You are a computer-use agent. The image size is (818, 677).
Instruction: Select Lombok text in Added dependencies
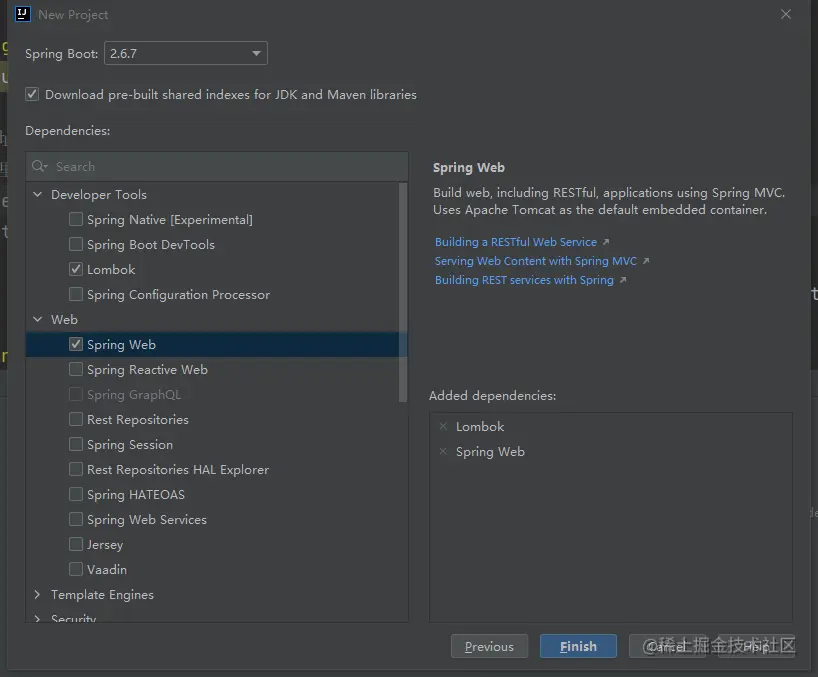pyautogui.click(x=480, y=427)
